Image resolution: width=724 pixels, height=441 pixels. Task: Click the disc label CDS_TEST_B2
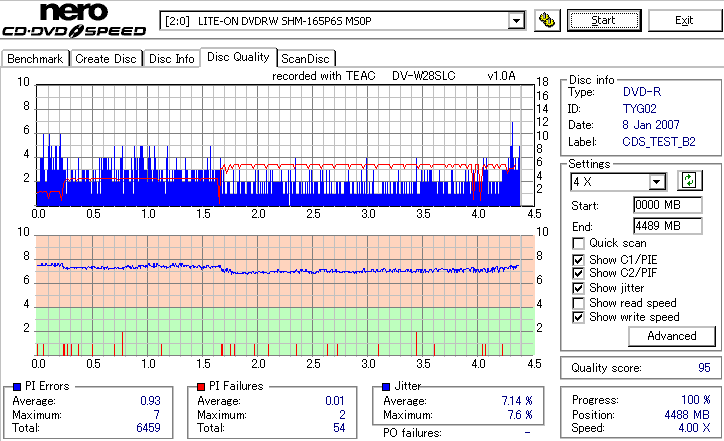[x=659, y=142]
